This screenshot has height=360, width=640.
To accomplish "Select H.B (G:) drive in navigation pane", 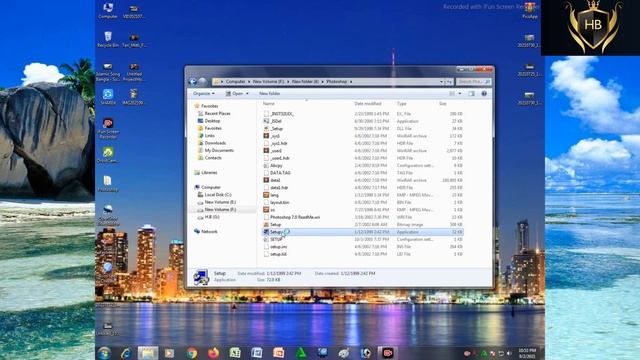I will (209, 217).
